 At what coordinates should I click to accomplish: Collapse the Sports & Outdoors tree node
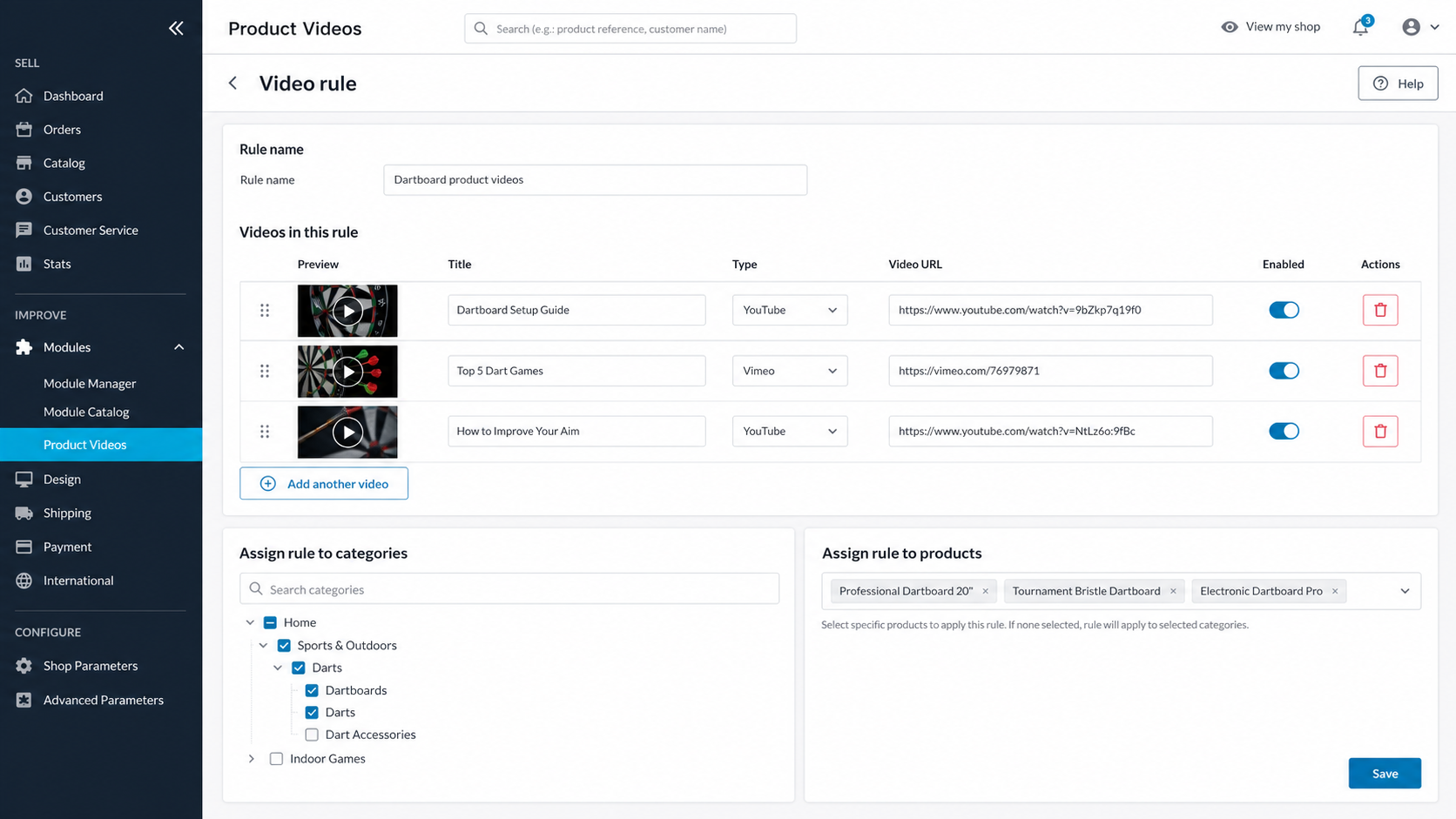click(x=263, y=645)
